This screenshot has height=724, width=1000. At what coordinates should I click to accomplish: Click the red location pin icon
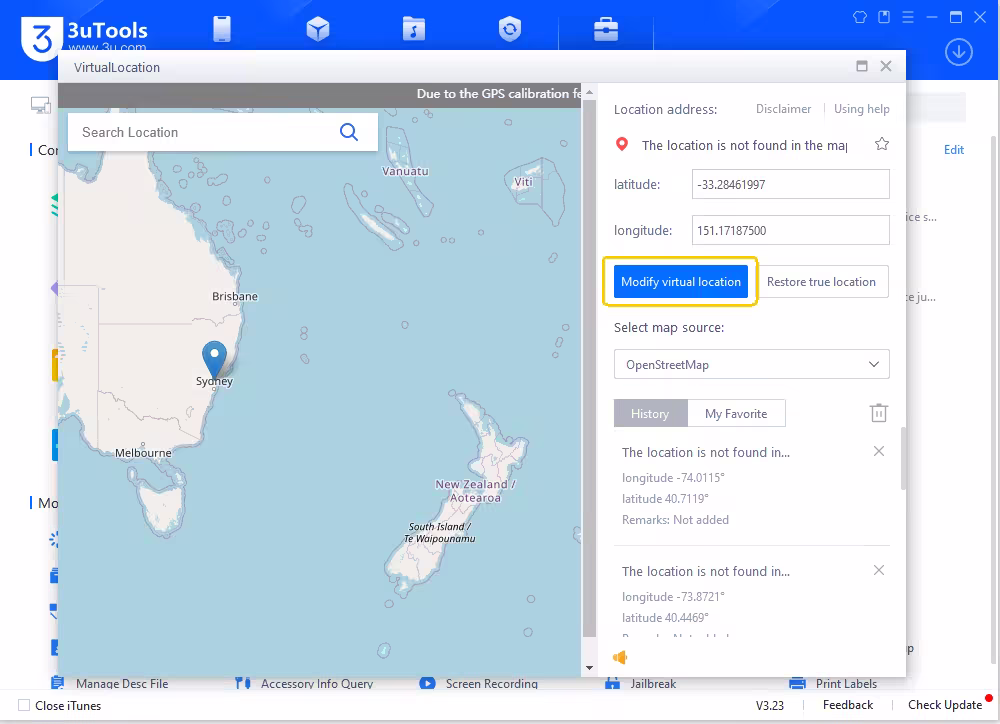click(x=622, y=145)
